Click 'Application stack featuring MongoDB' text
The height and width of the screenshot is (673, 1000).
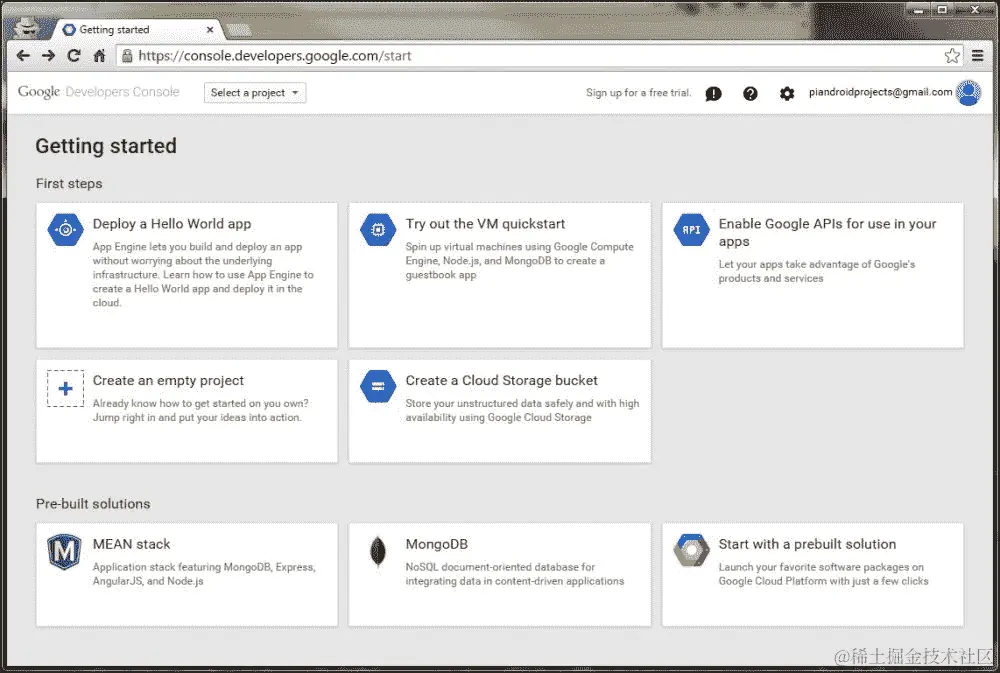tap(203, 574)
